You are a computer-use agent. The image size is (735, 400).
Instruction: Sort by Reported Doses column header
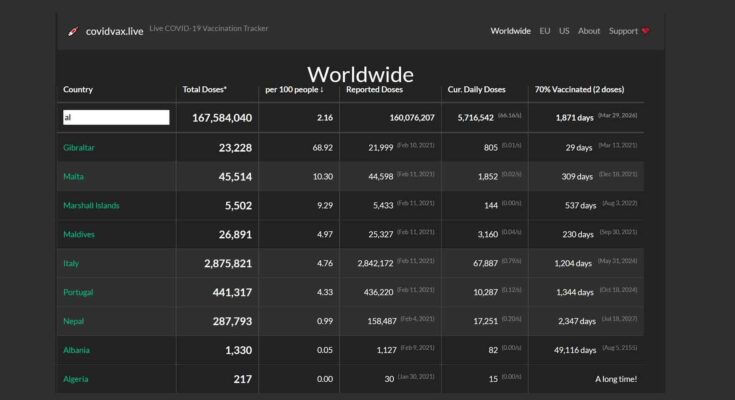374,90
